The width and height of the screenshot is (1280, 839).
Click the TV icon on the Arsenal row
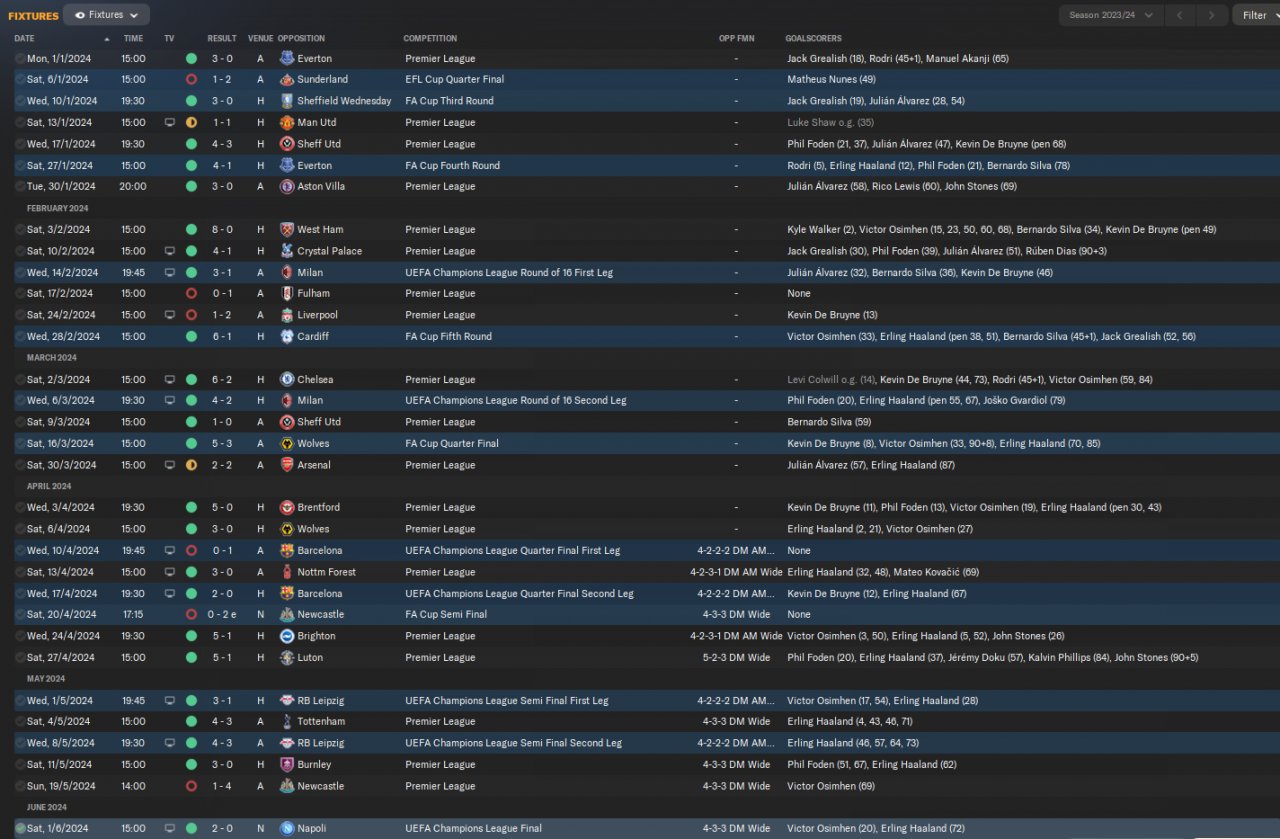170,465
